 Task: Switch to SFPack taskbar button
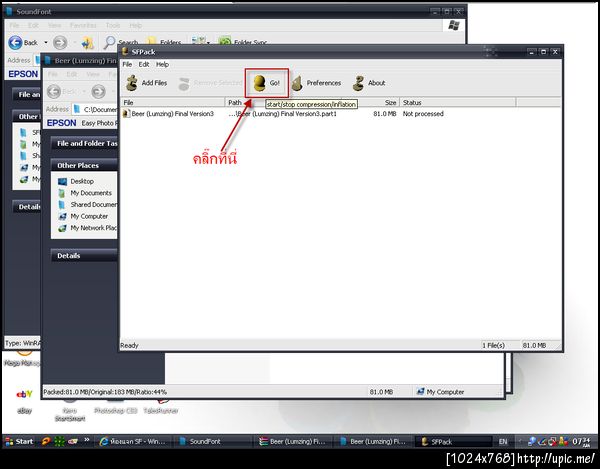pos(453,441)
